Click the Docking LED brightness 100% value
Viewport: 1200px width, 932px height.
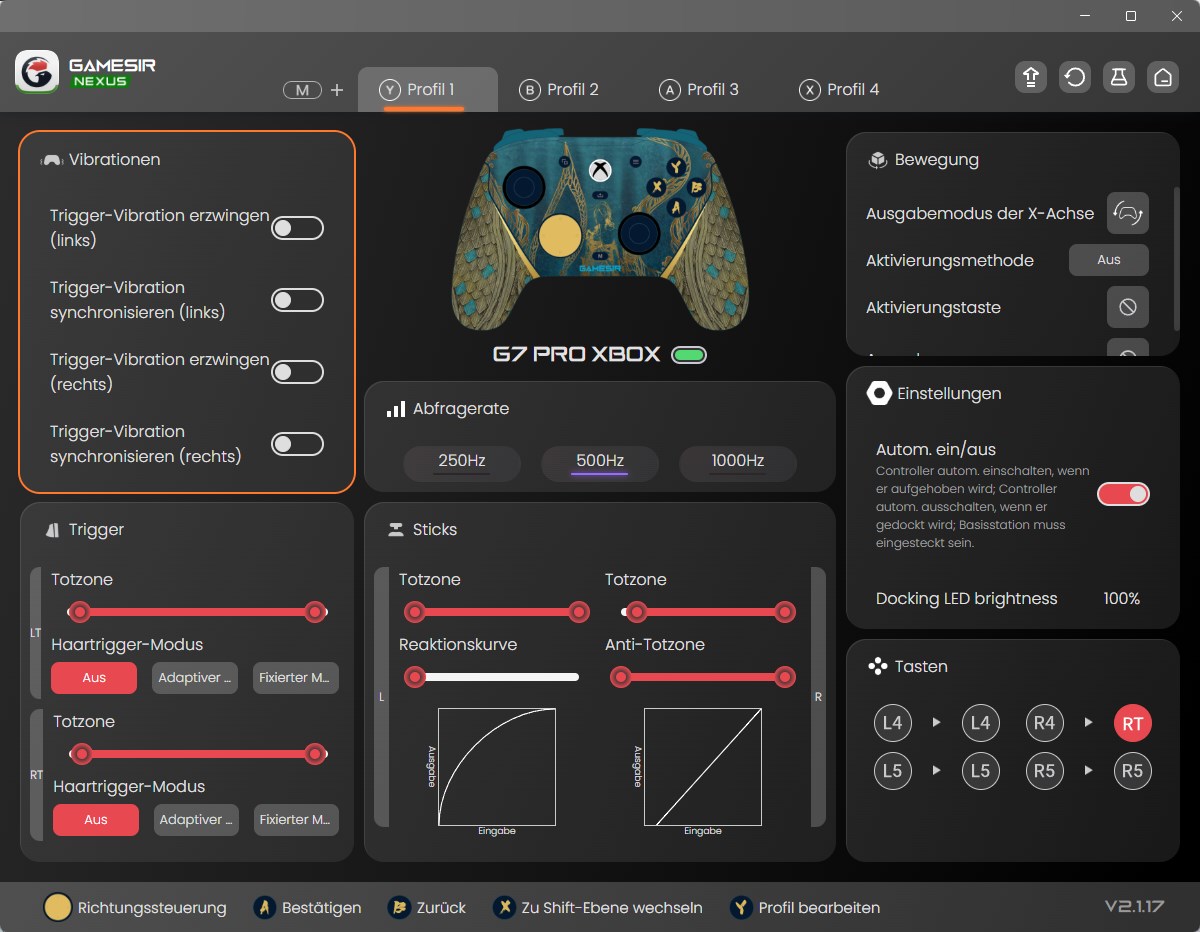(1122, 599)
